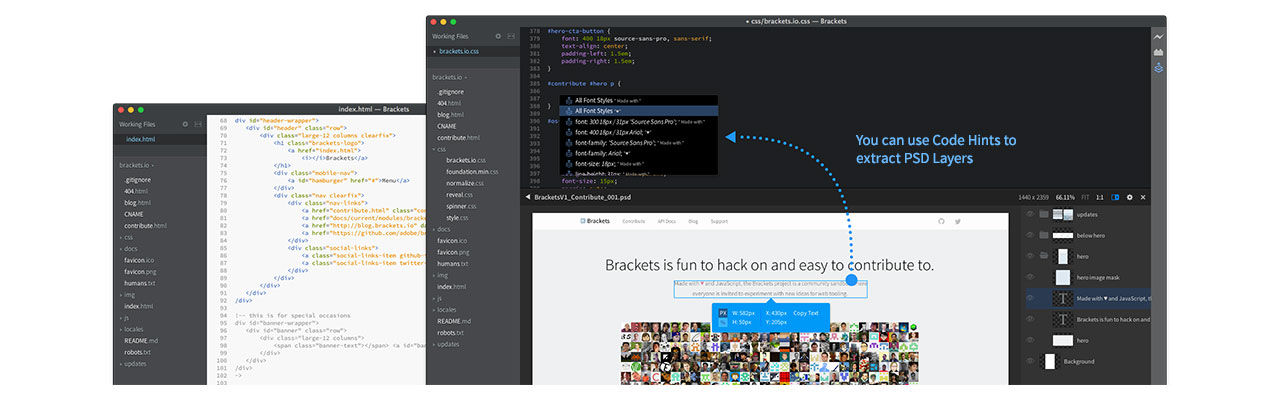Click the 1440 x 2359 dimensions text
Viewport: 1280px width, 400px height.
(x=1034, y=197)
